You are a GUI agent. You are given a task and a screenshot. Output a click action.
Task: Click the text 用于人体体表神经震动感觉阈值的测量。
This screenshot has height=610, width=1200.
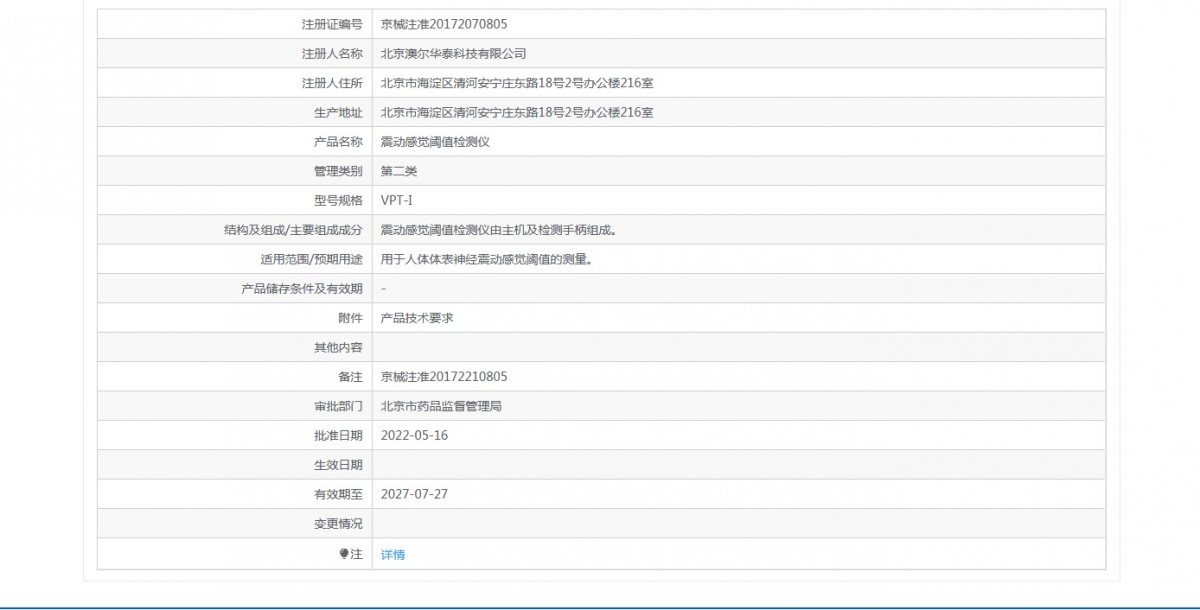click(x=487, y=259)
